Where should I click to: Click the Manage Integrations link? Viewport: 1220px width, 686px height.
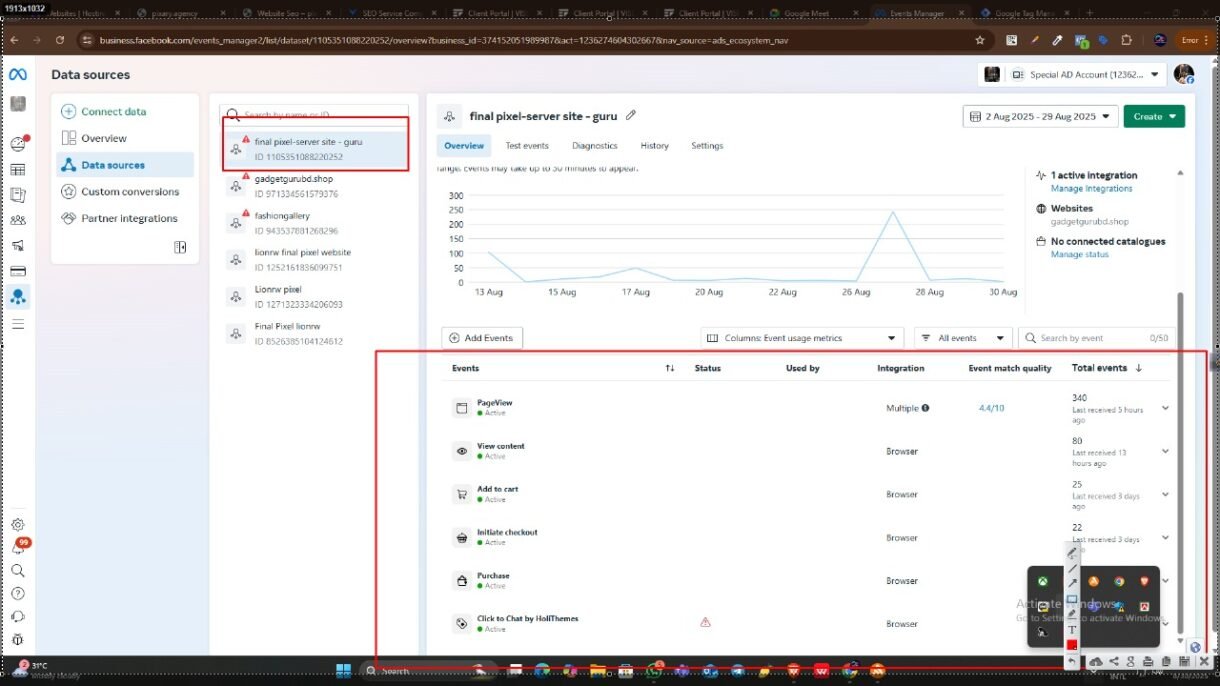[1091, 188]
